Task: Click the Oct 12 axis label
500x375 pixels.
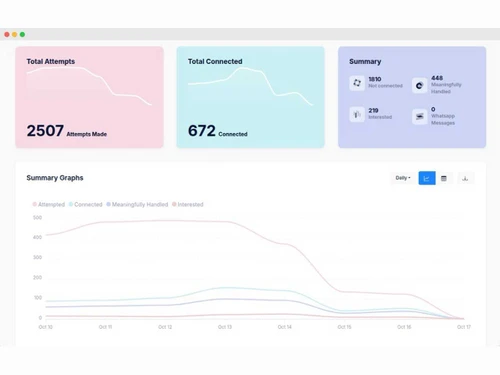Action: (165, 327)
